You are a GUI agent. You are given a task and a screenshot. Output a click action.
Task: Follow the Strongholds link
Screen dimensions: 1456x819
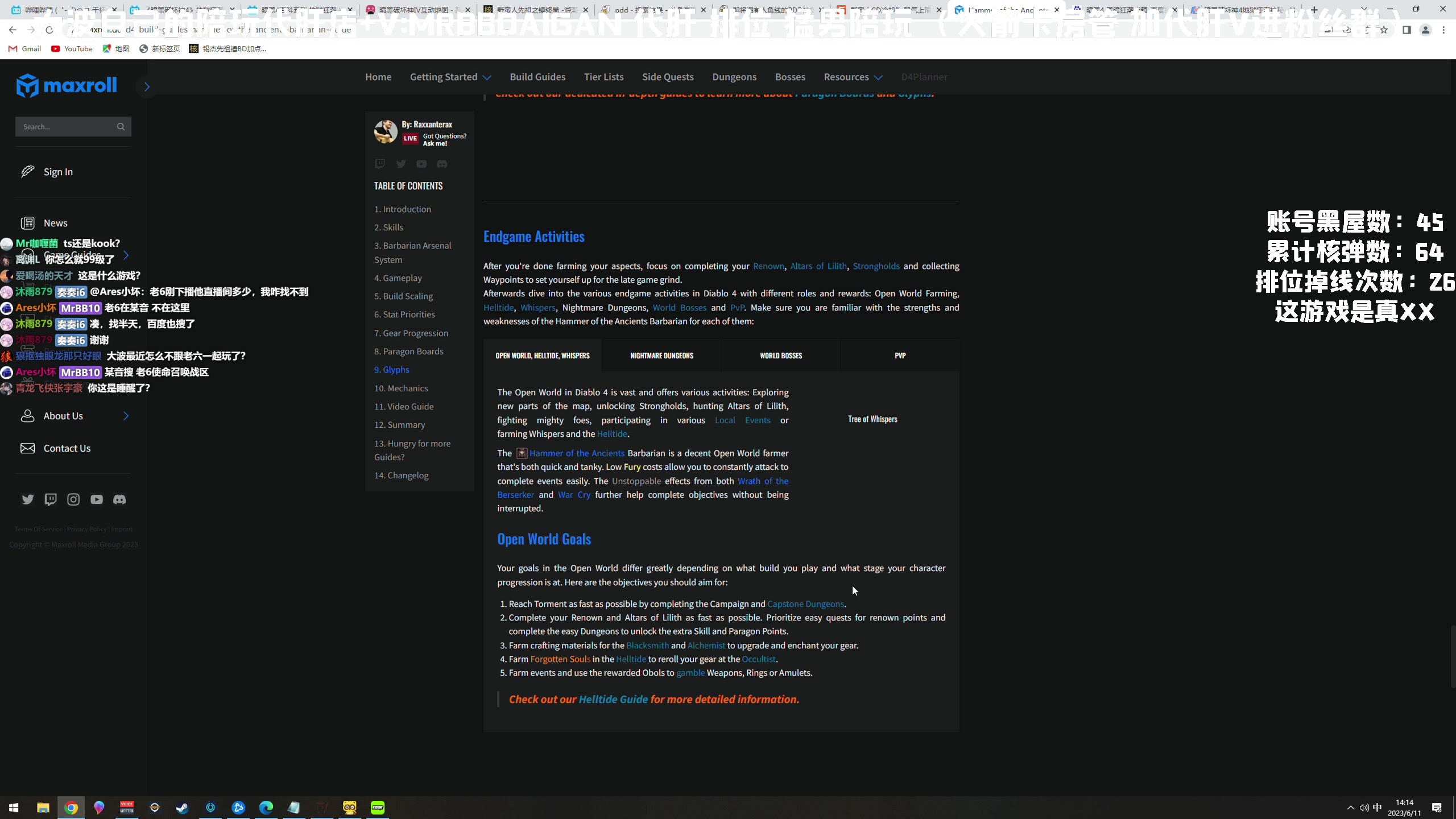point(876,266)
